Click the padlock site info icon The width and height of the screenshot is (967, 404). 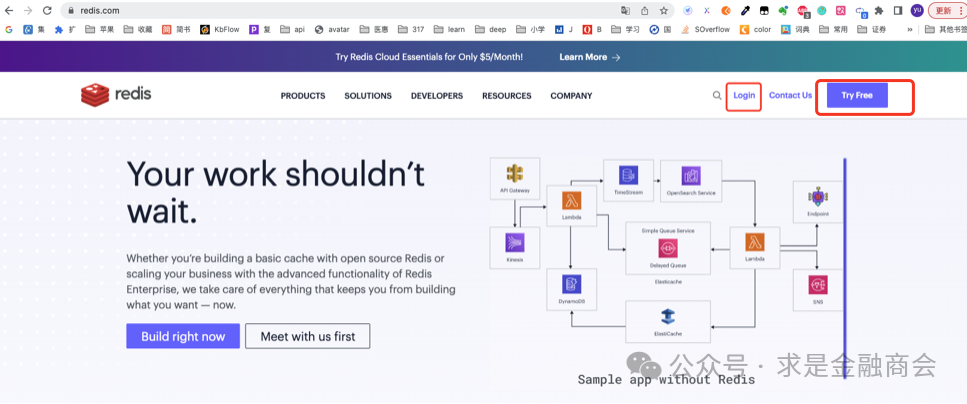click(71, 10)
